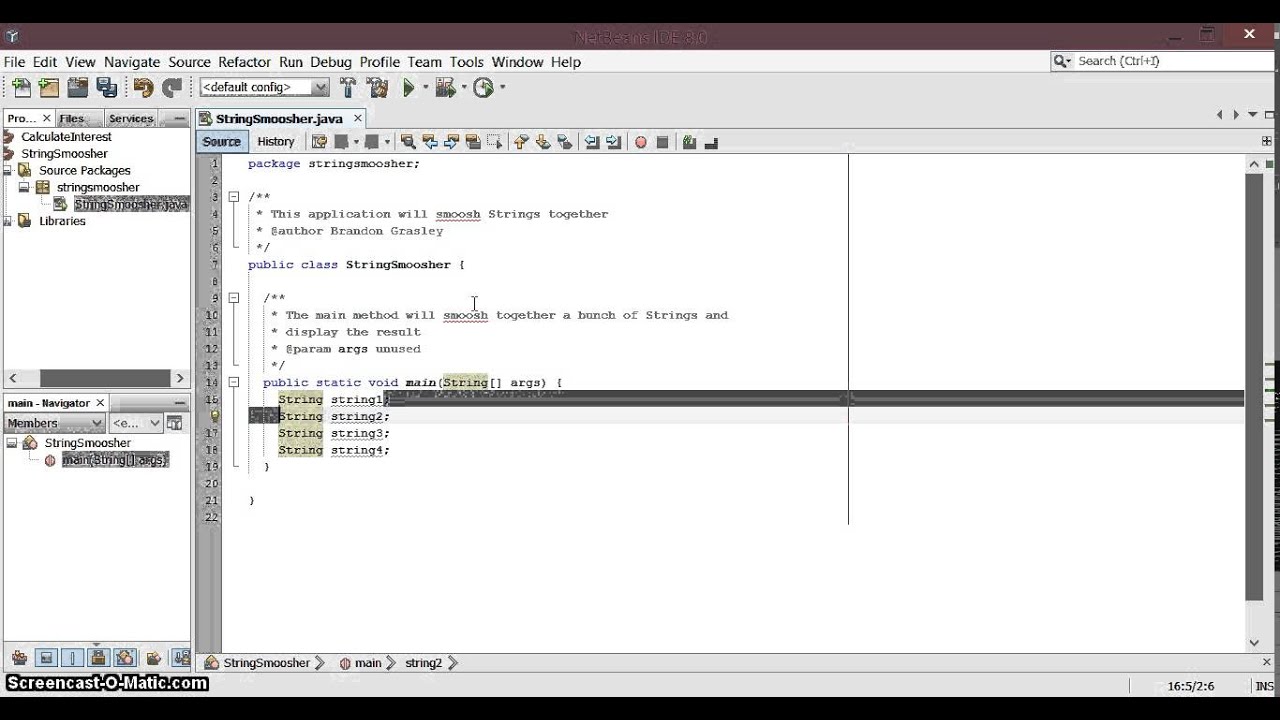This screenshot has width=1280, height=720.
Task: Collapse the stringsmoosher package node
Action: (24, 187)
